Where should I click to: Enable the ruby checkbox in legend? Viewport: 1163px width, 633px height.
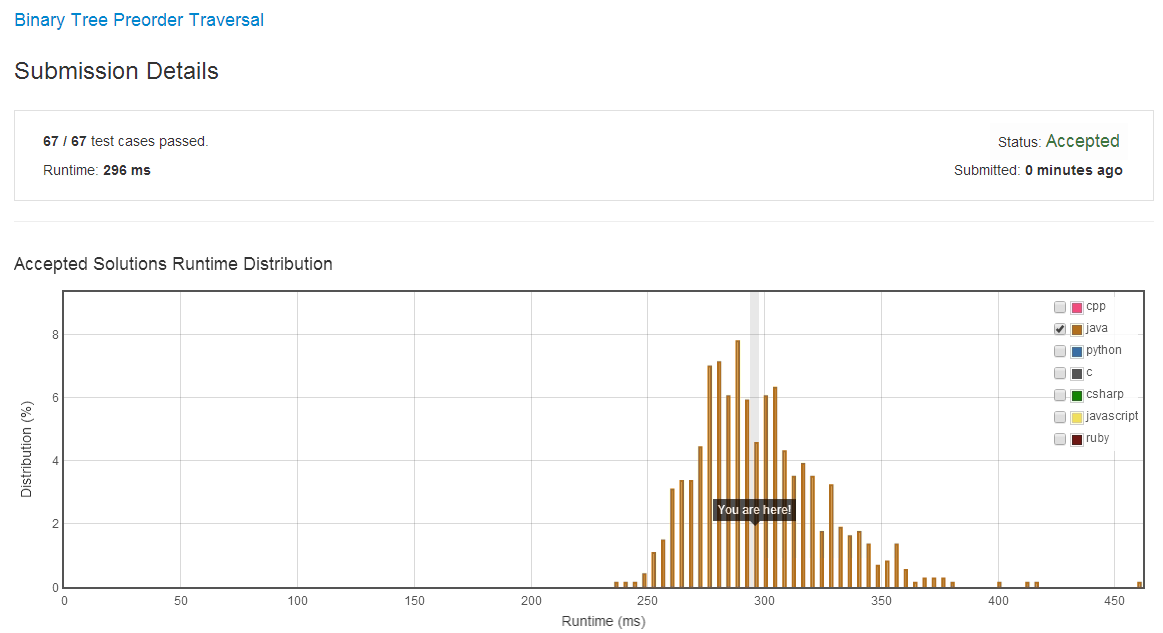pos(1060,439)
